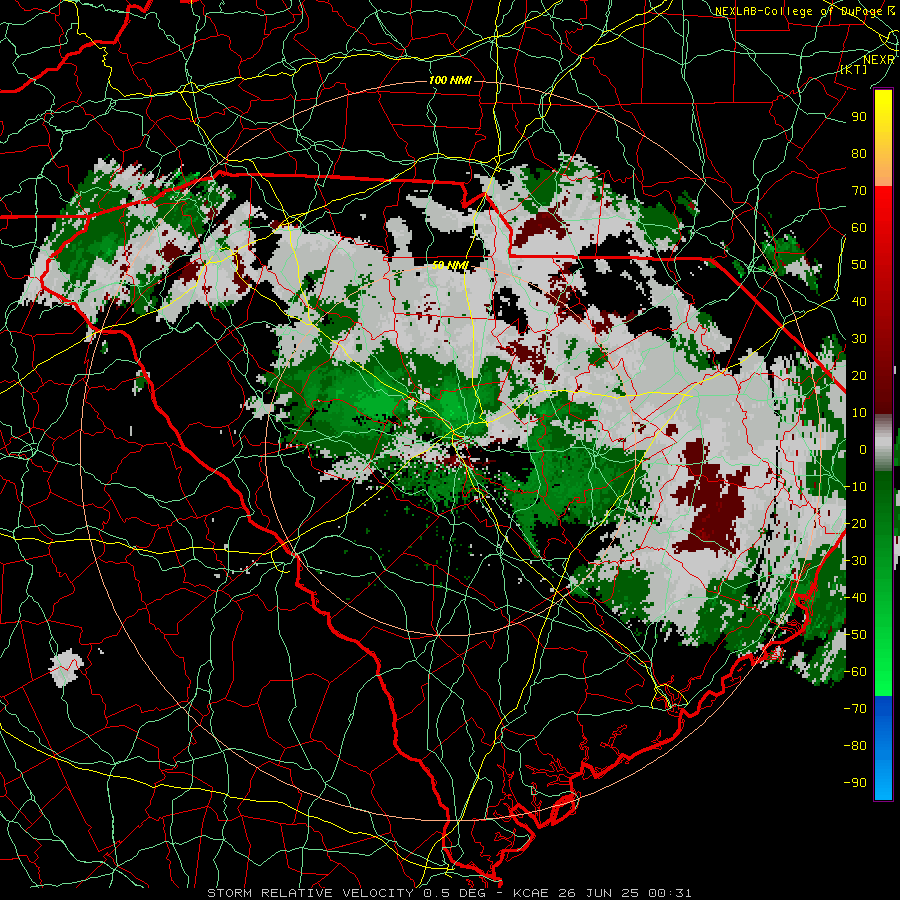Click the 100 NMI range ring label
The image size is (900, 900).
(x=450, y=80)
